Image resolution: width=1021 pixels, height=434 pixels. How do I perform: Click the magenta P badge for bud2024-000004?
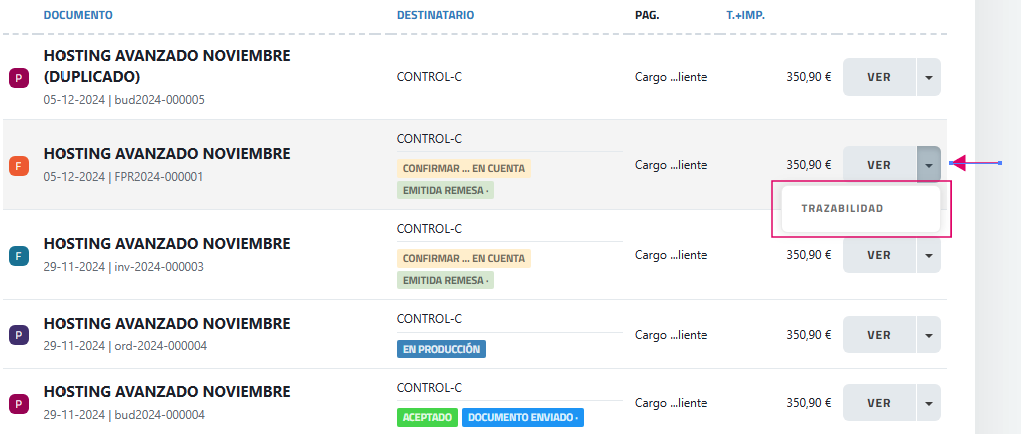click(x=18, y=404)
